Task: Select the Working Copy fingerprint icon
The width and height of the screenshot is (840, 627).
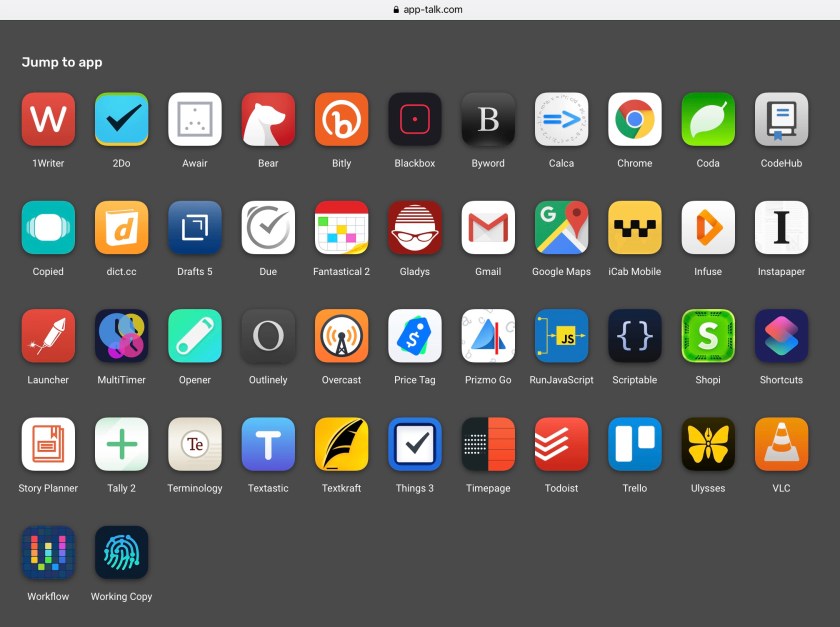Action: [x=121, y=552]
